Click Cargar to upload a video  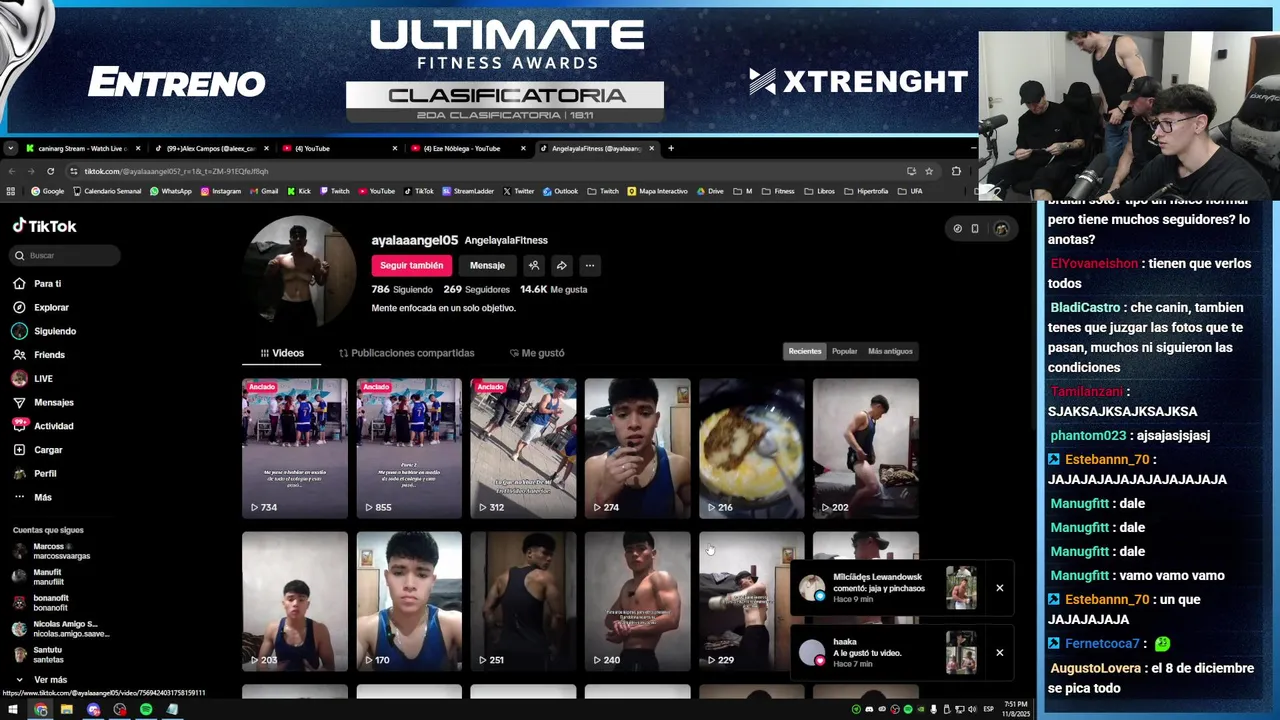[48, 450]
